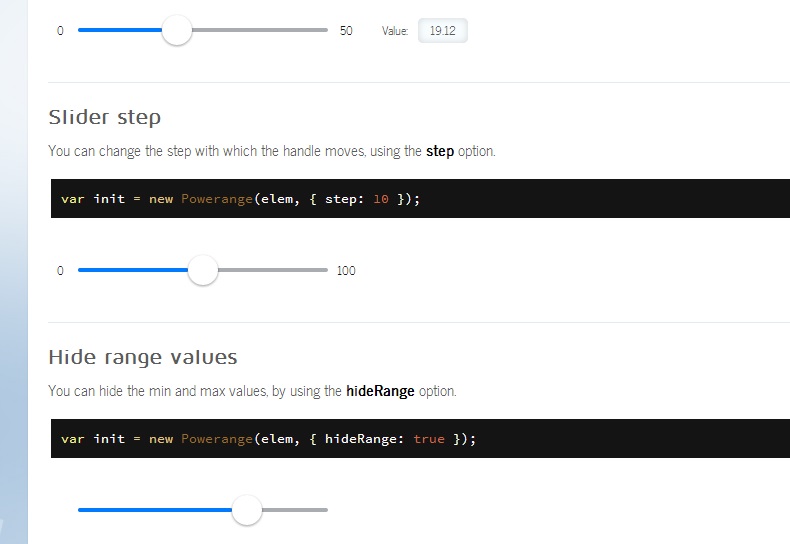Viewport: 790px width, 544px height.
Task: Click the "Hide range values" section heading
Action: pyautogui.click(x=143, y=357)
